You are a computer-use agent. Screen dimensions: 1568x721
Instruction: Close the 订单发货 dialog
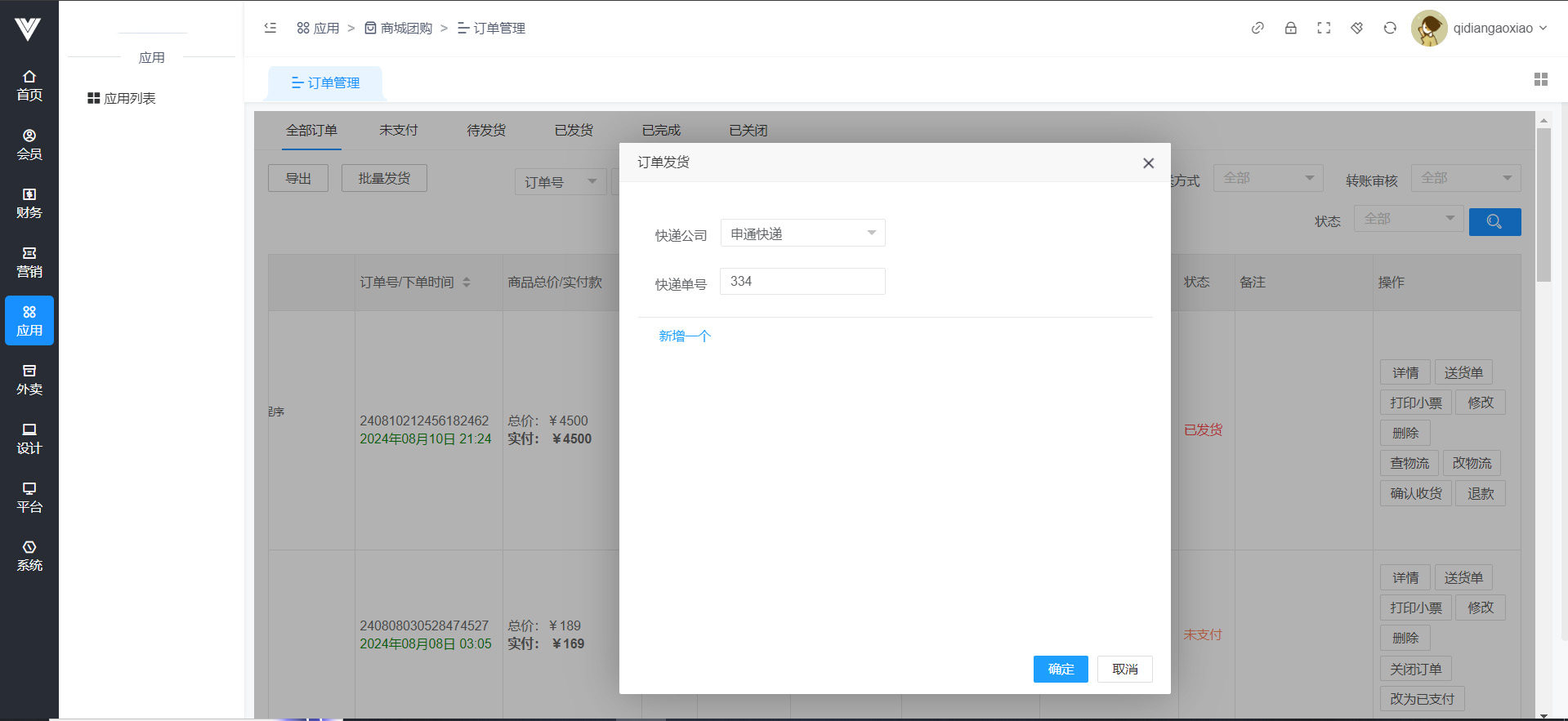pyautogui.click(x=1147, y=163)
